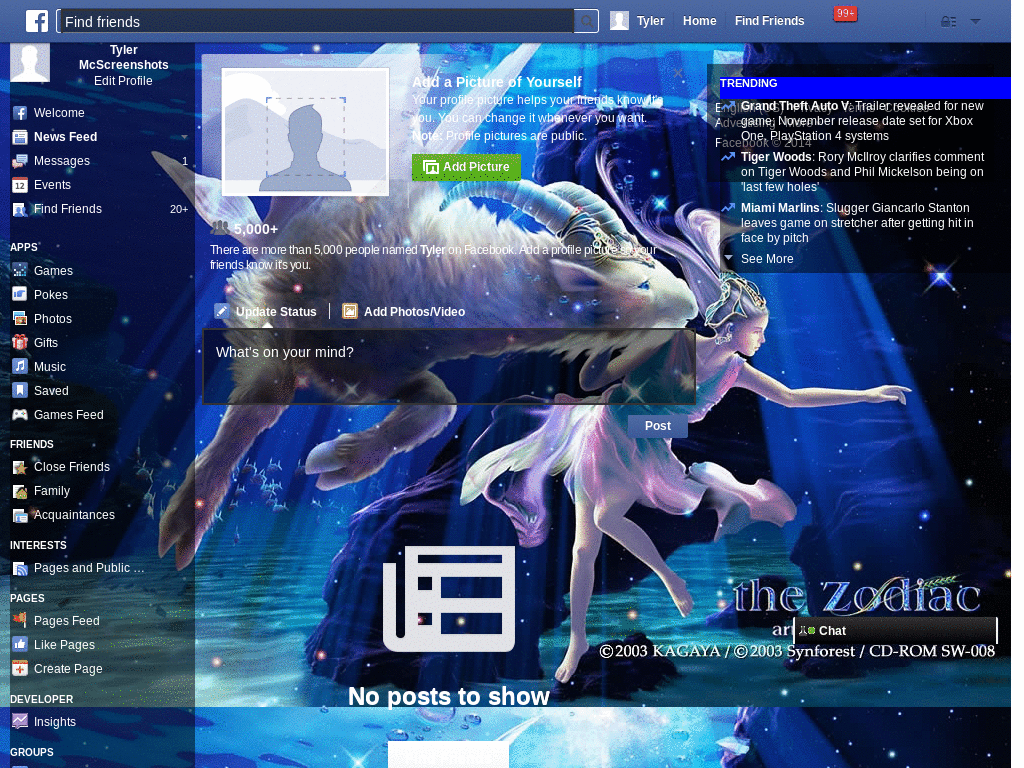Open the account menu dropdown arrow
Screen dimensions: 1024x768
point(975,22)
